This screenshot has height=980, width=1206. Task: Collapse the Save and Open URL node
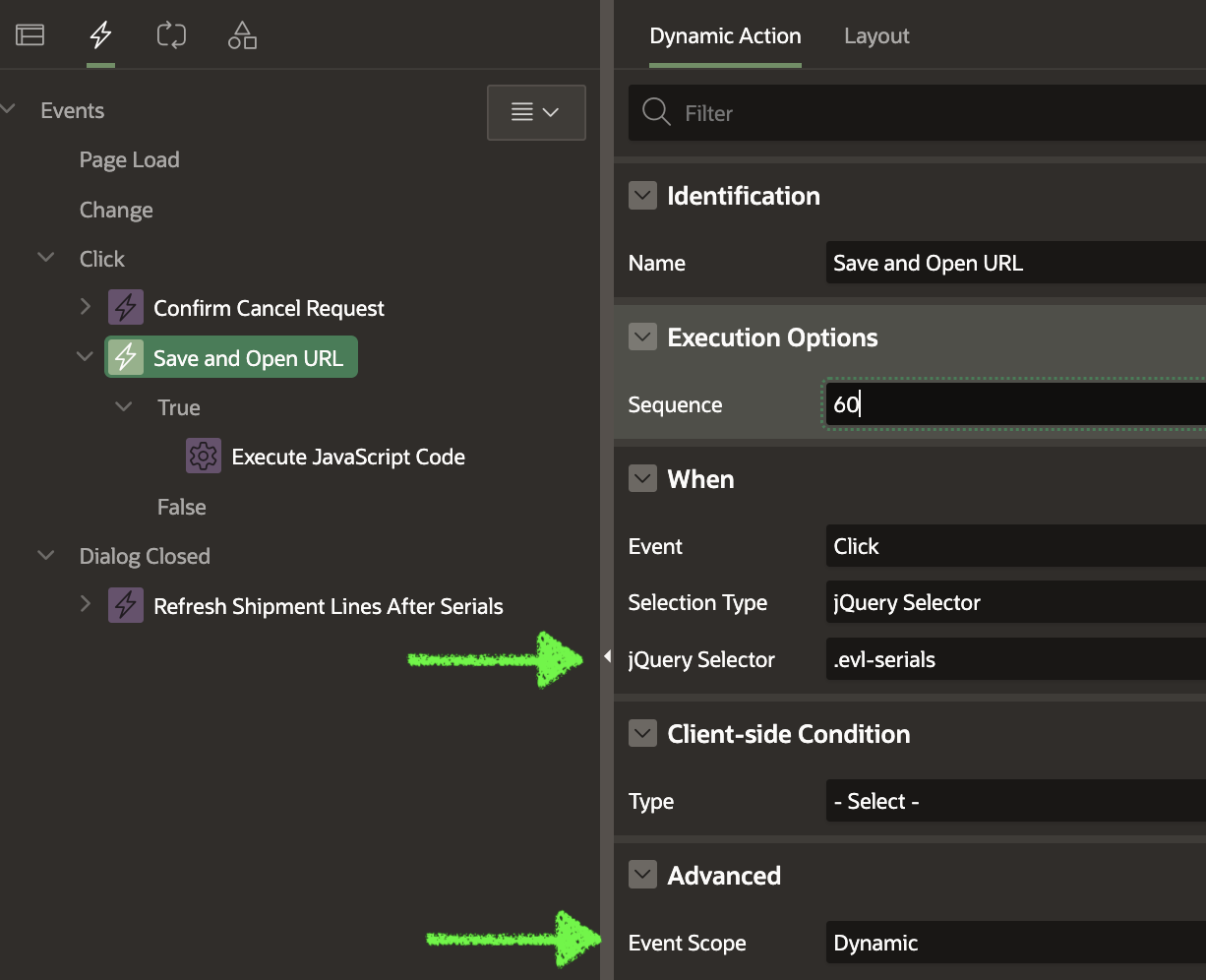point(86,357)
